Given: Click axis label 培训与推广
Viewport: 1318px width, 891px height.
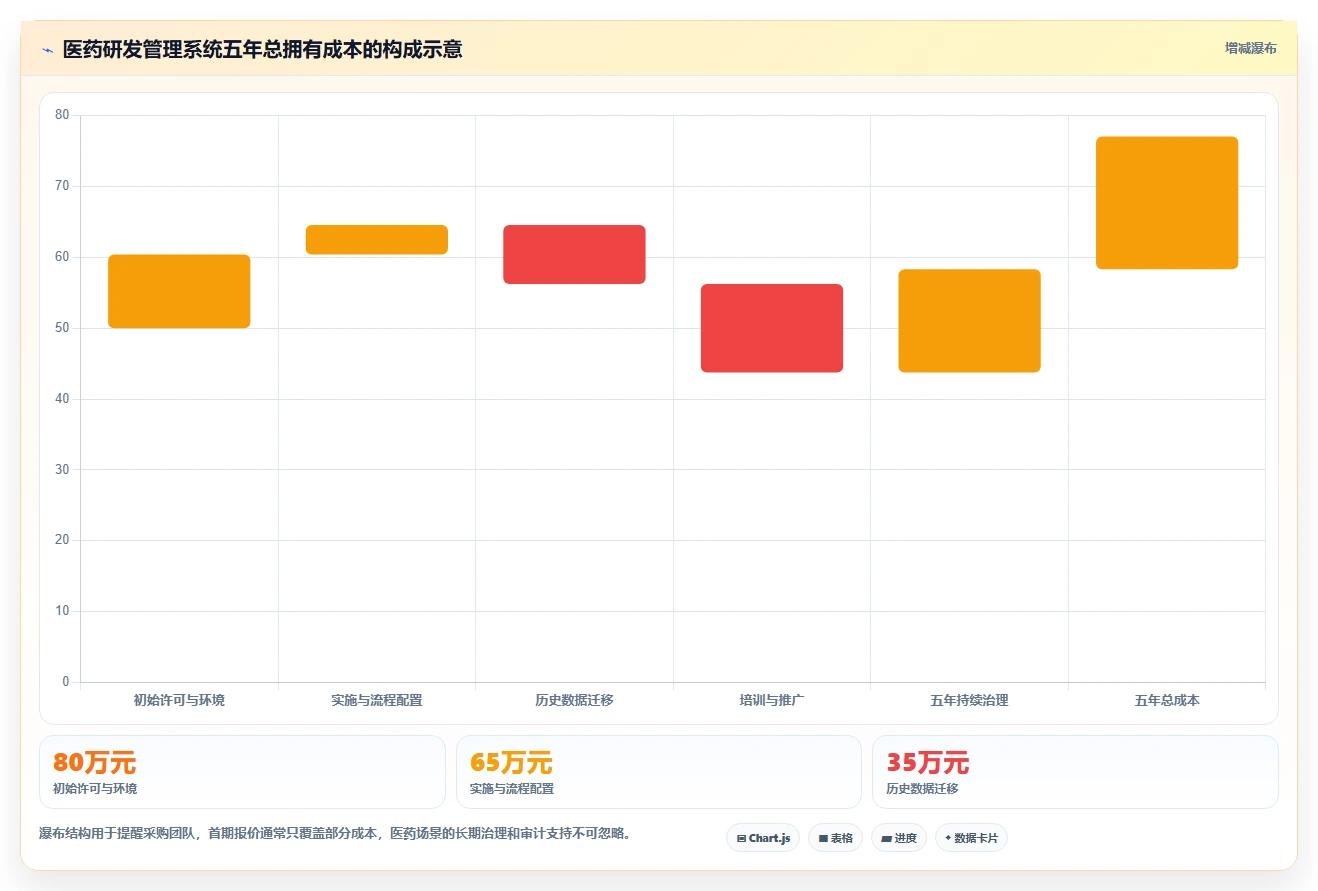Looking at the screenshot, I should click(772, 700).
